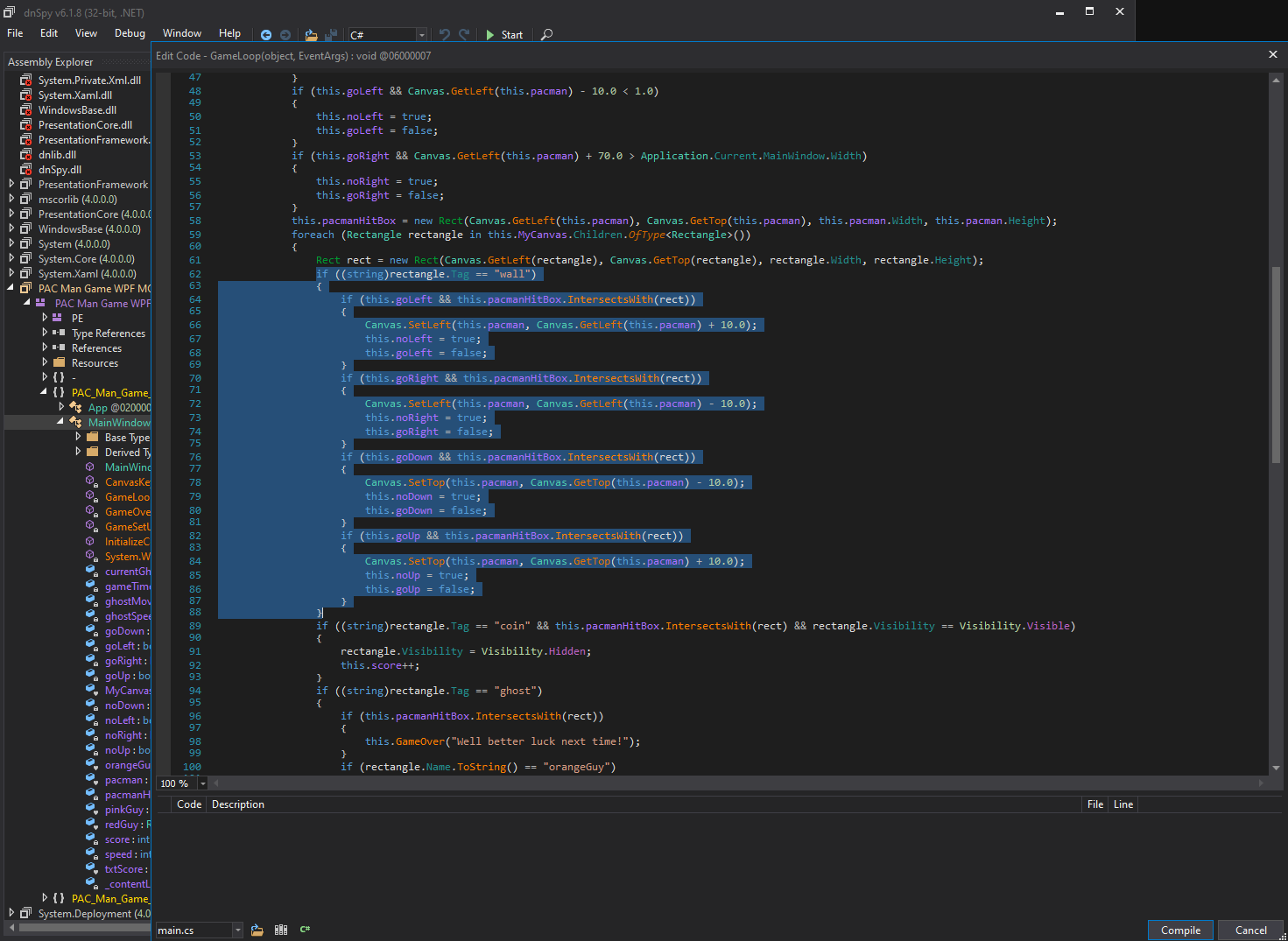Click the goDown field icon

point(91,630)
